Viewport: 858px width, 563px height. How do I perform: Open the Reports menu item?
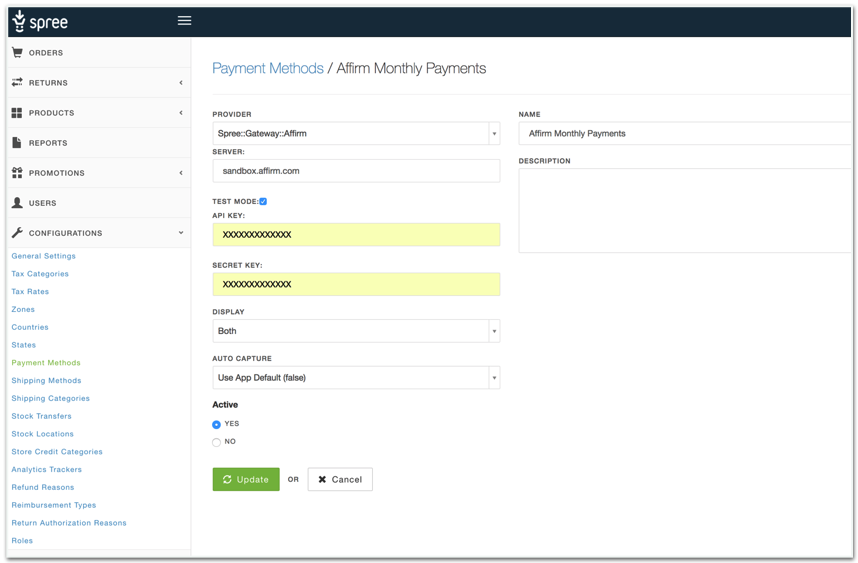pos(99,143)
